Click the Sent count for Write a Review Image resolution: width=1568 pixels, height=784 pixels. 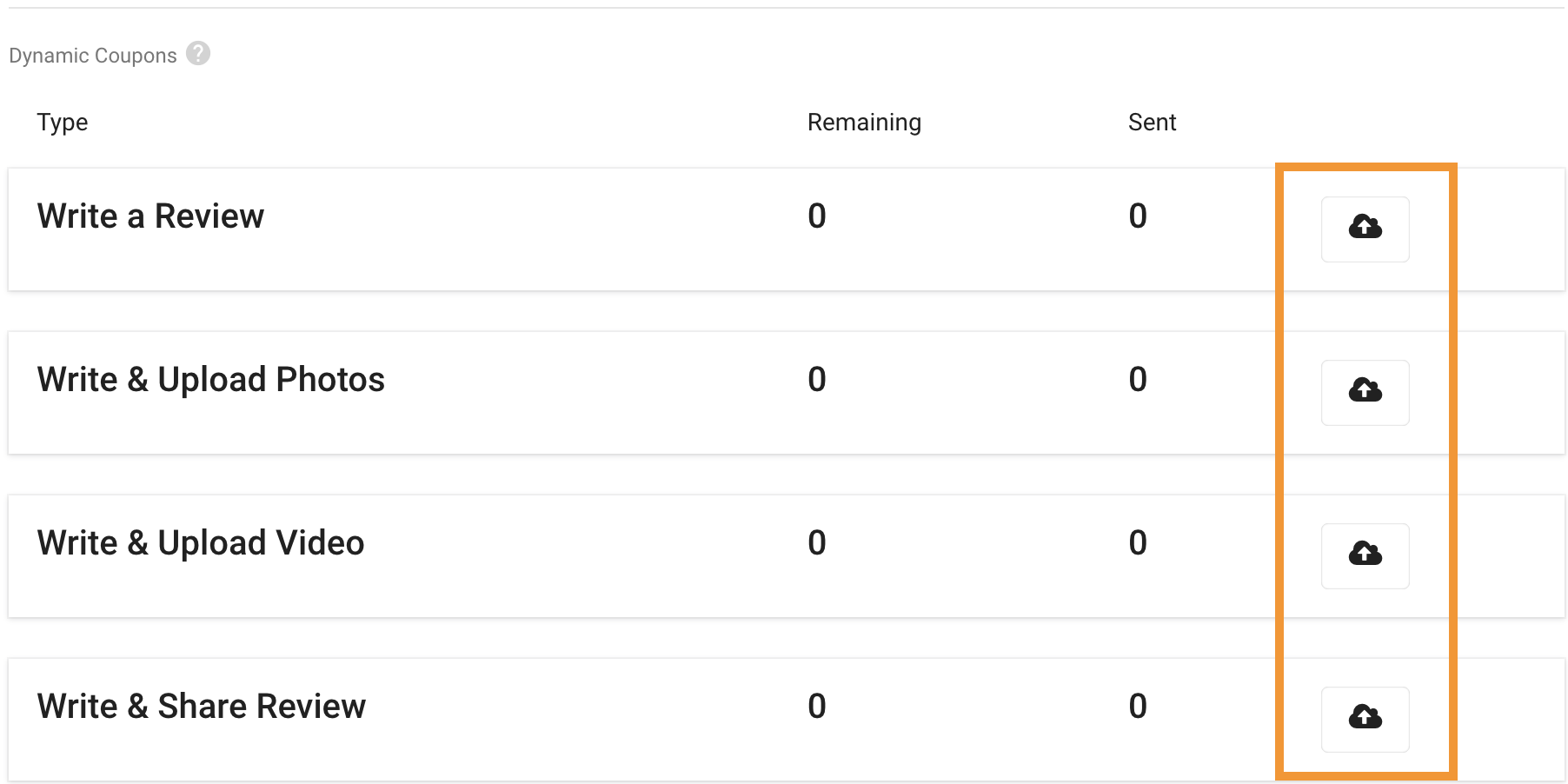pyautogui.click(x=1138, y=216)
